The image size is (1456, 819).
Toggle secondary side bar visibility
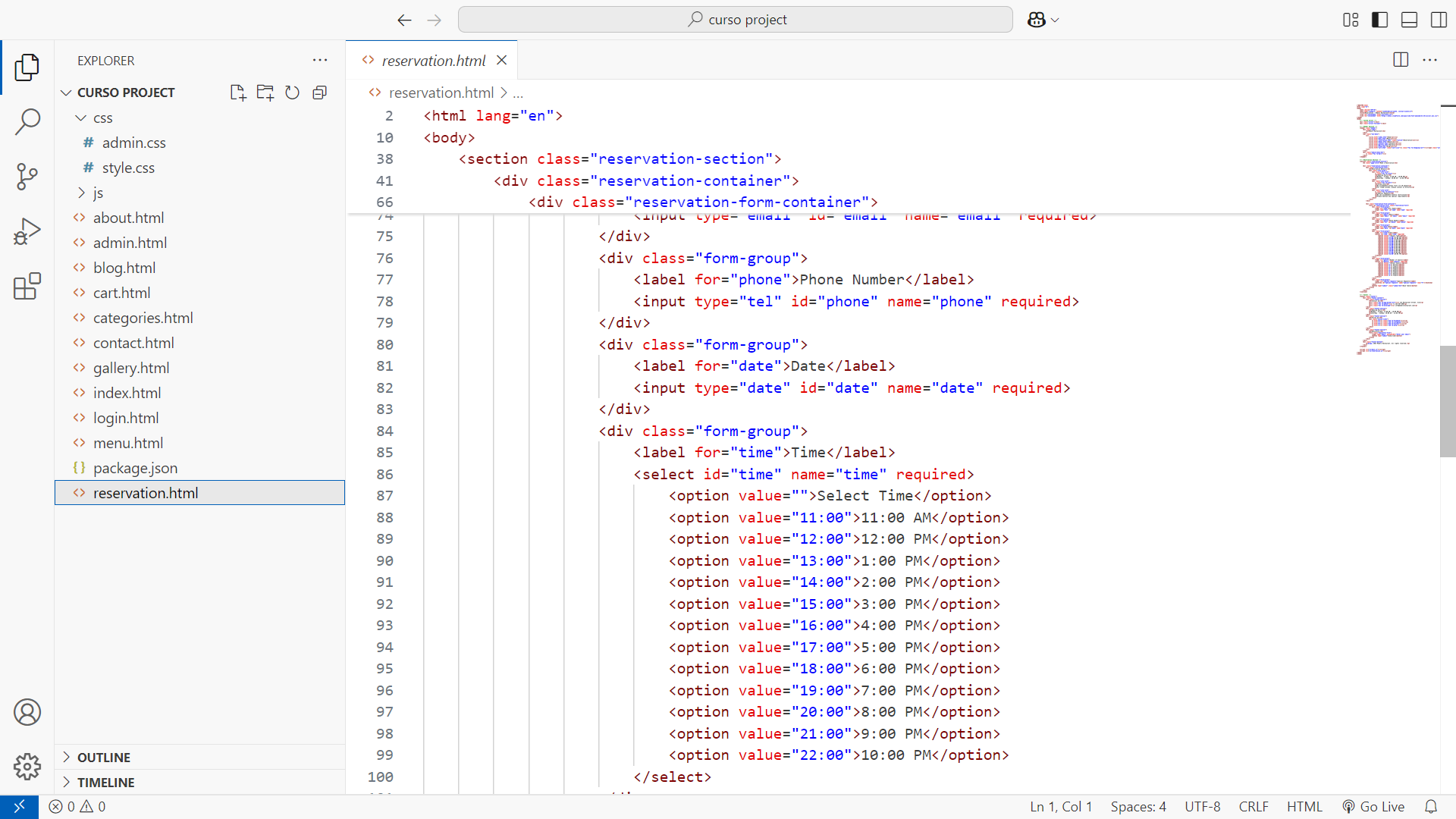click(1439, 20)
